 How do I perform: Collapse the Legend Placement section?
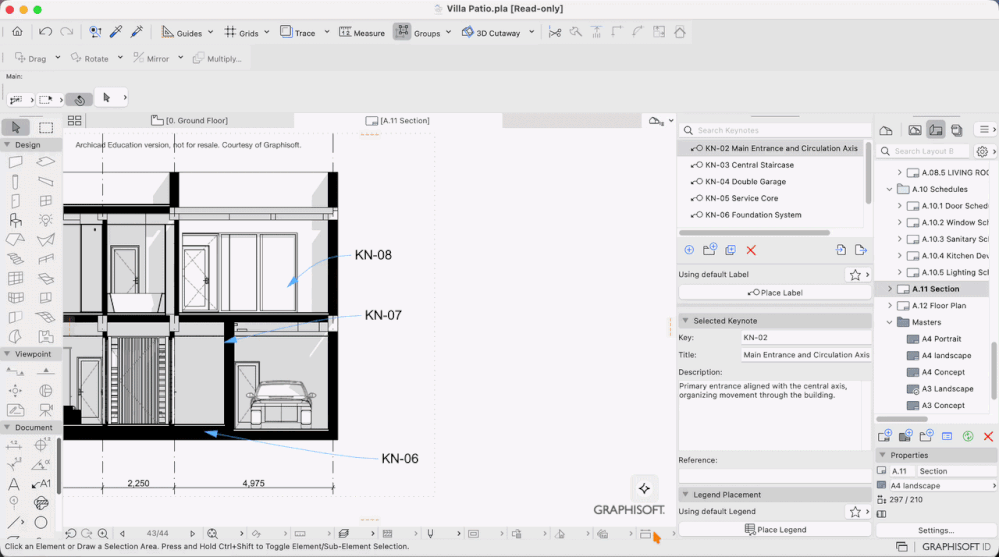(686, 495)
